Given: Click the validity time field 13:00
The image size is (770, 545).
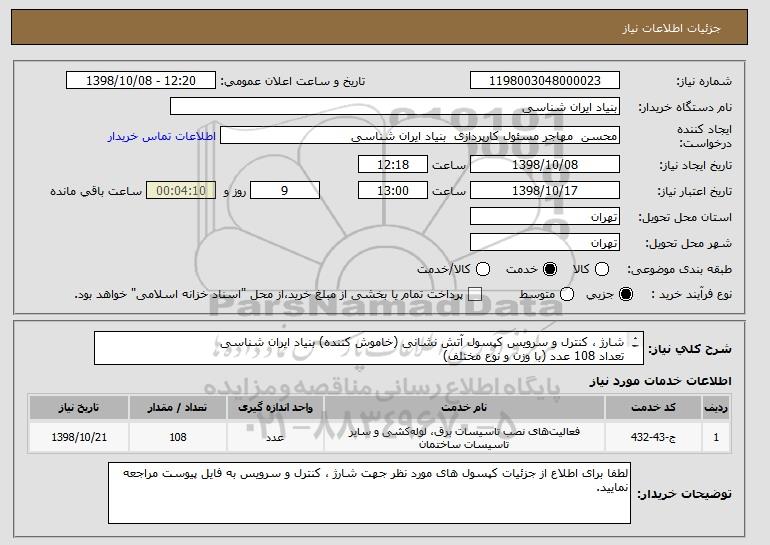Looking at the screenshot, I should [393, 190].
